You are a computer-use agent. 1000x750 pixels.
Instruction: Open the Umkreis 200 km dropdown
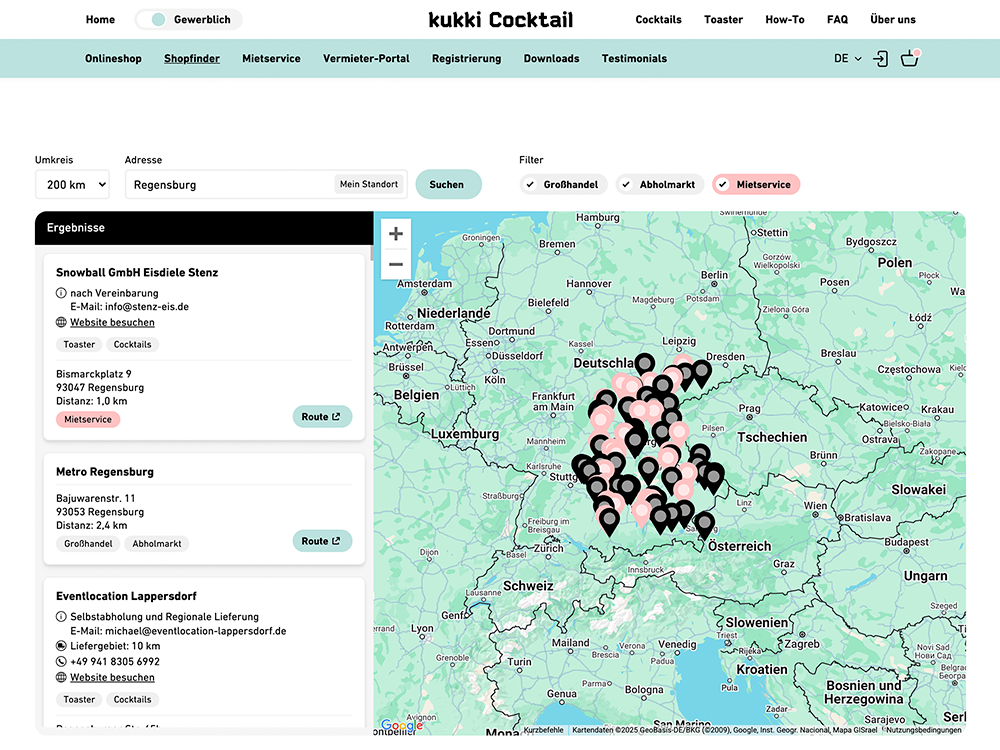[x=72, y=185]
